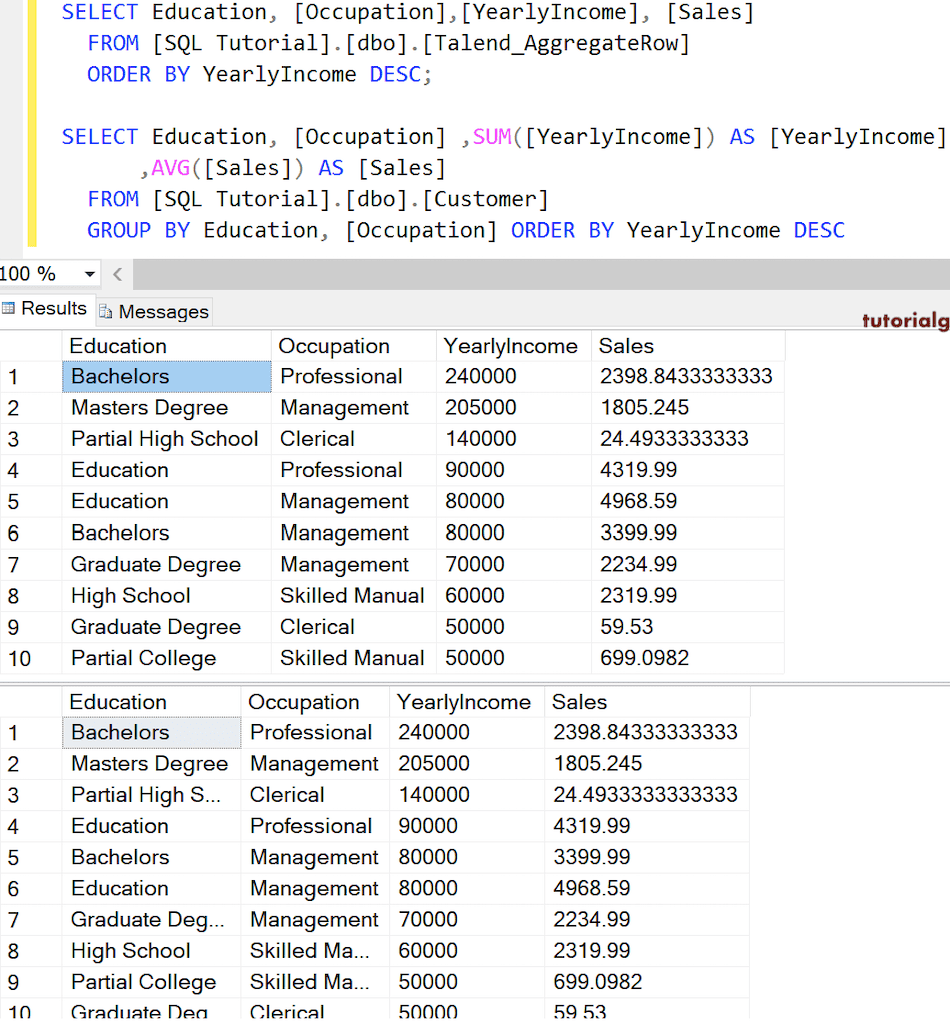This screenshot has height=1024, width=950.
Task: Click the SELECT keyword in the first query
Action: point(98,12)
